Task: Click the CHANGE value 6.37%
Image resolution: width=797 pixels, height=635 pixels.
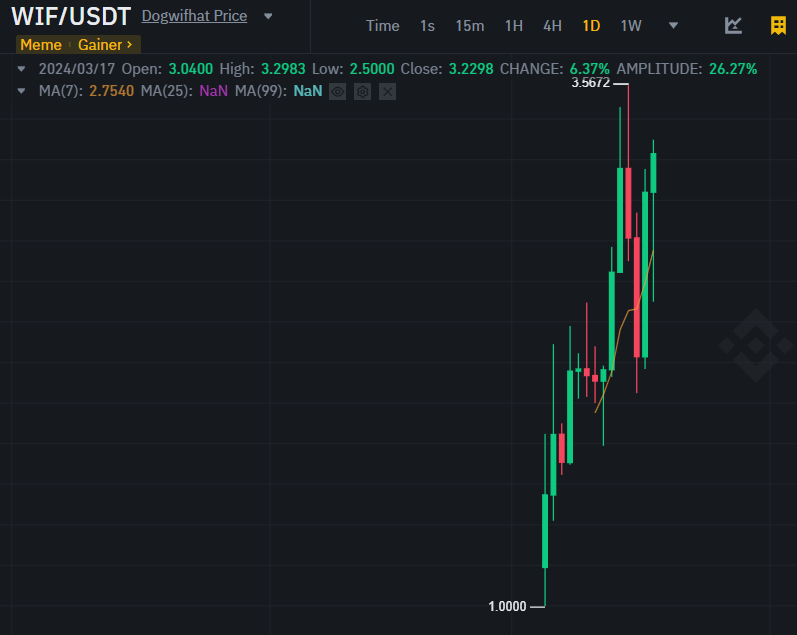Action: tap(590, 69)
